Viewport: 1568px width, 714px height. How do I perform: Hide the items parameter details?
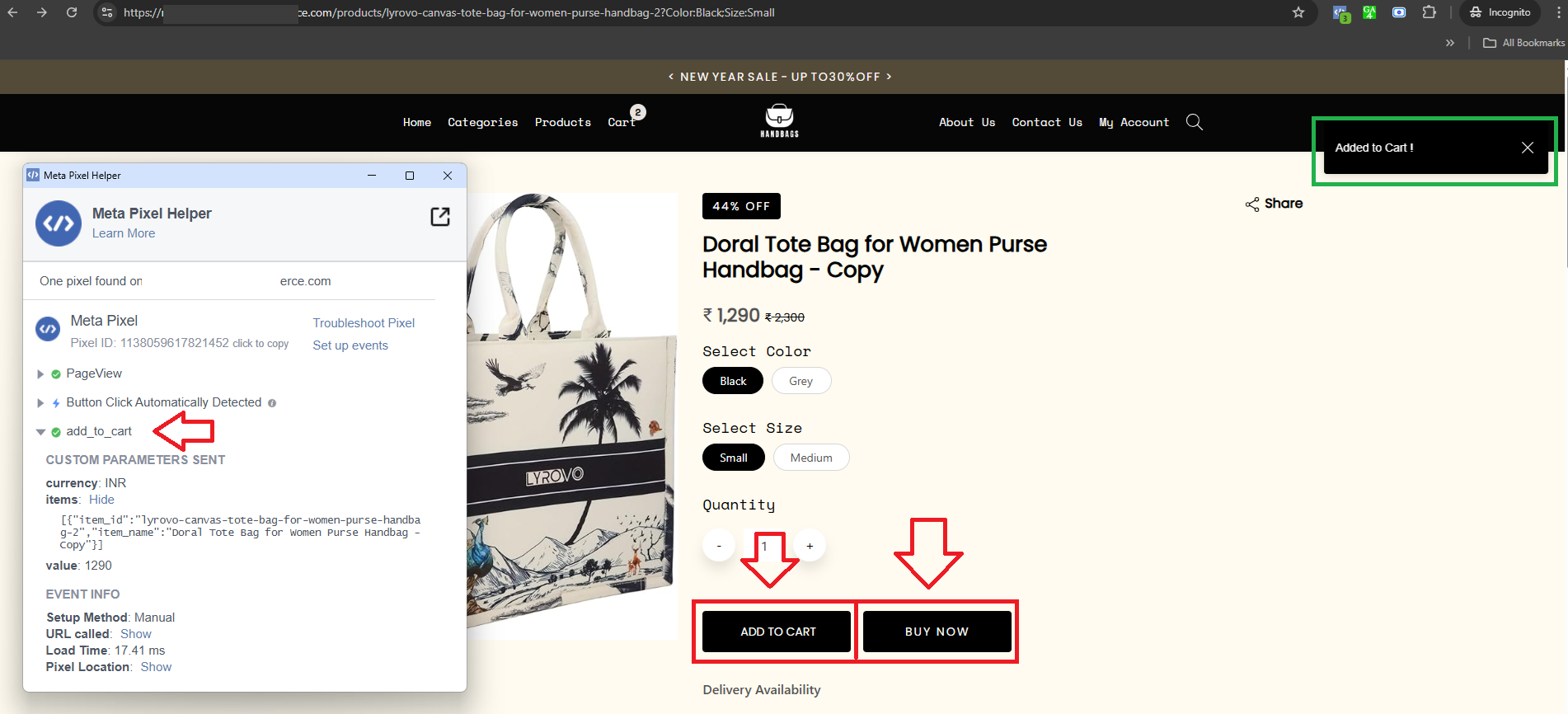tap(101, 500)
